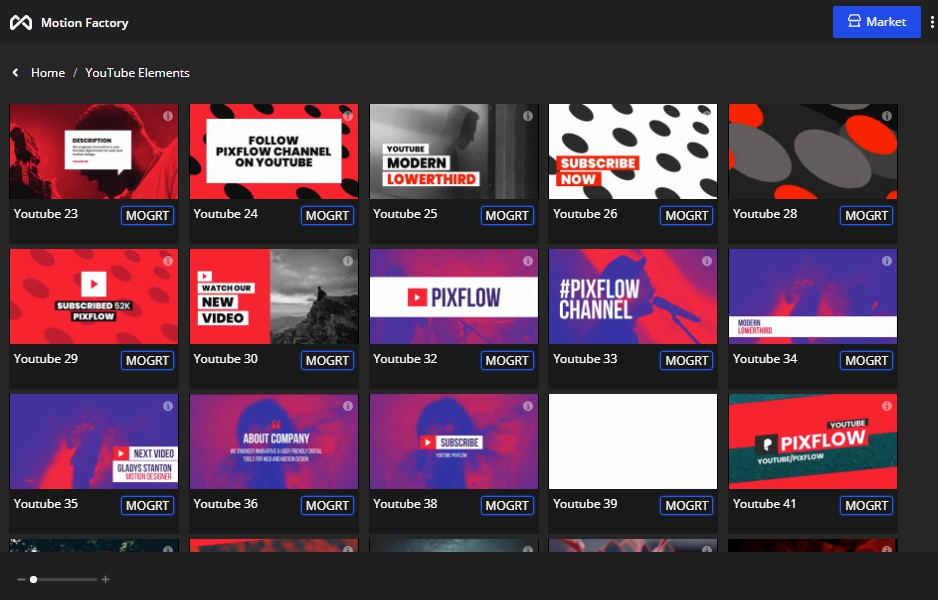Select the teal Youtube/Pixflow thumbnail, Youtube 41
This screenshot has height=600, width=938.
tap(813, 441)
